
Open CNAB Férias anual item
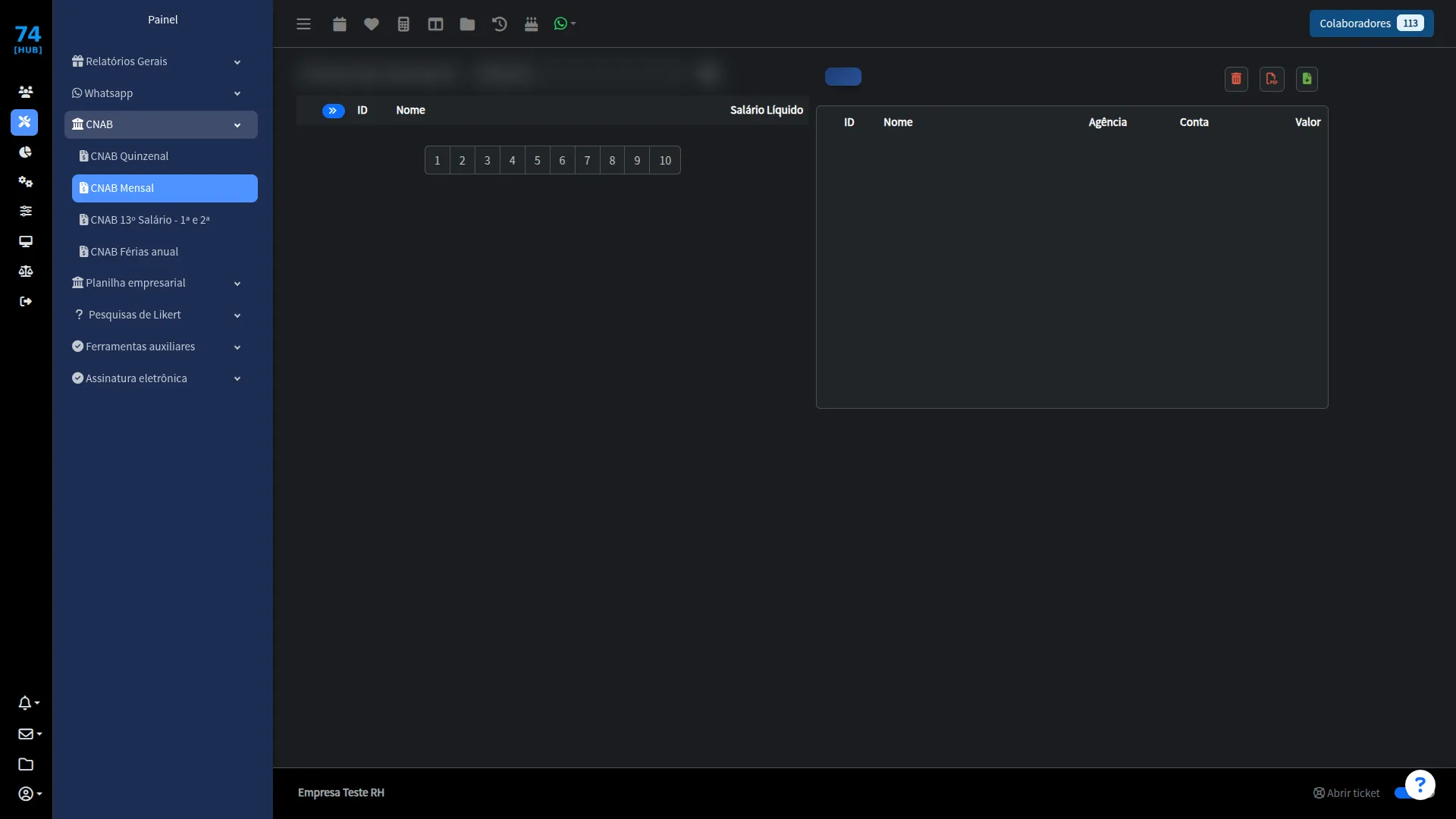pyautogui.click(x=165, y=252)
